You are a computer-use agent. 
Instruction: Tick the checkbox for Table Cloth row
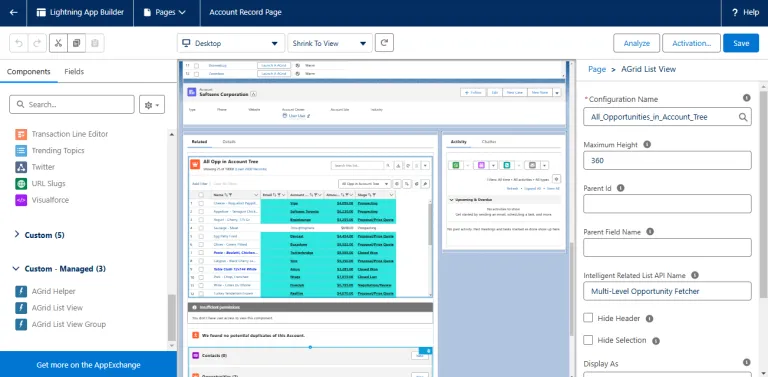pyautogui.click(x=201, y=269)
